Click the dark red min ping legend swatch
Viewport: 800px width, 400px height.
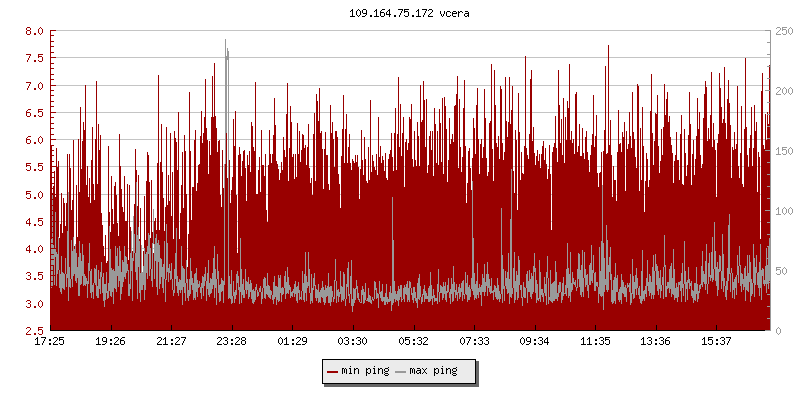pos(333,371)
